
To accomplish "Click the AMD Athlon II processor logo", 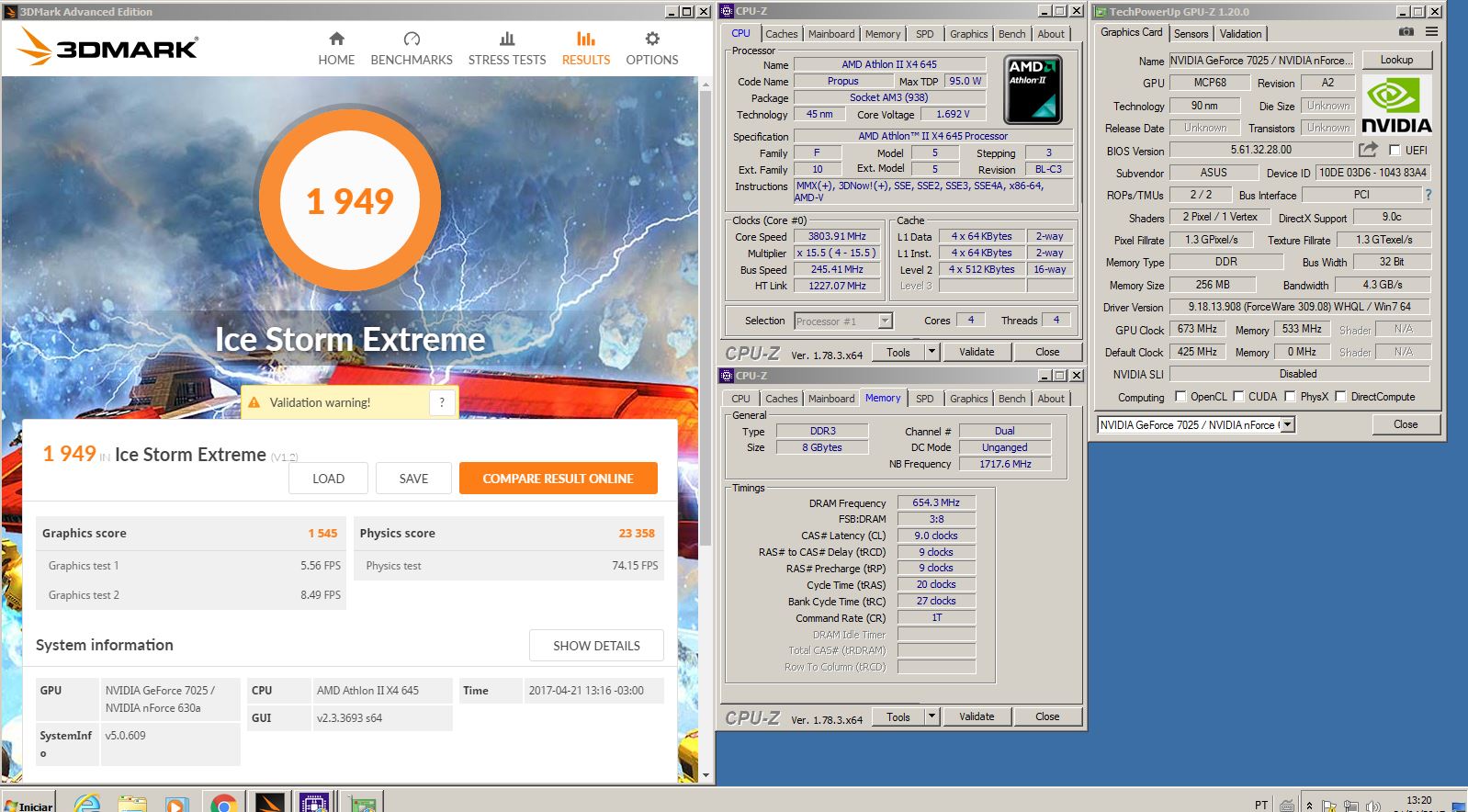I will (x=1033, y=90).
